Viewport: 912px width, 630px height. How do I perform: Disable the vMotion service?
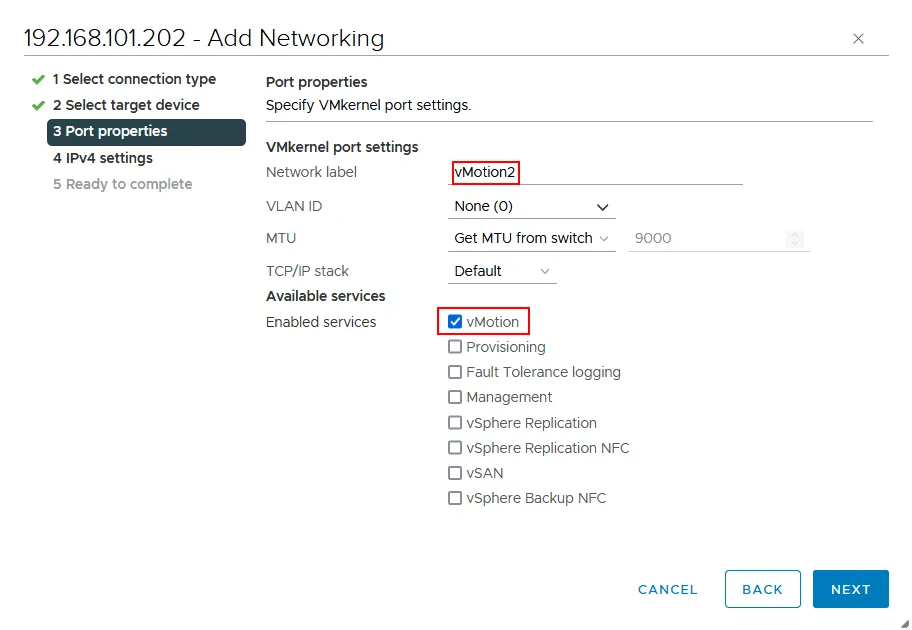[x=456, y=322]
